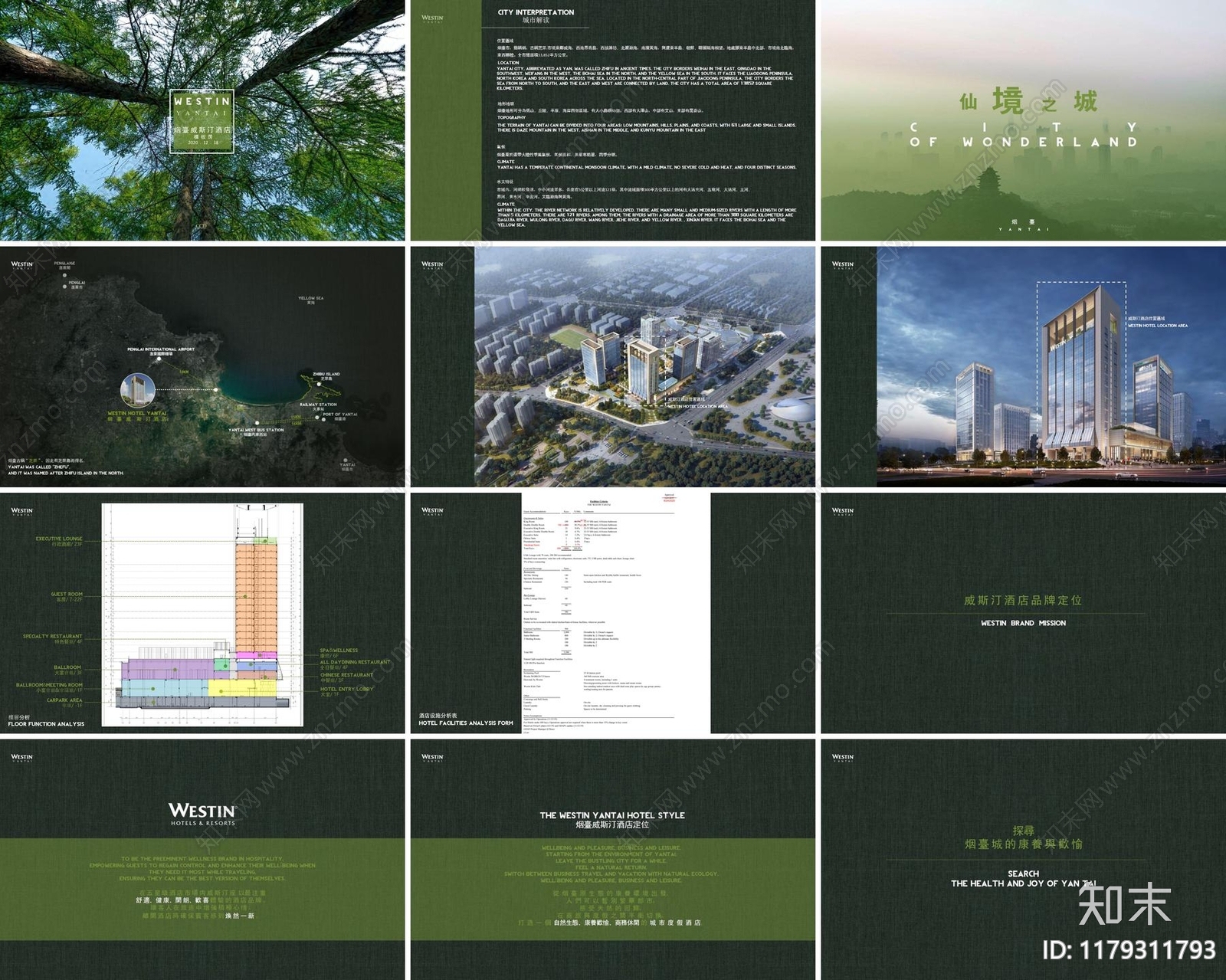The width and height of the screenshot is (1226, 980).
Task: Select the ALL DAY DINING RESTAURANT label
Action: (355, 662)
